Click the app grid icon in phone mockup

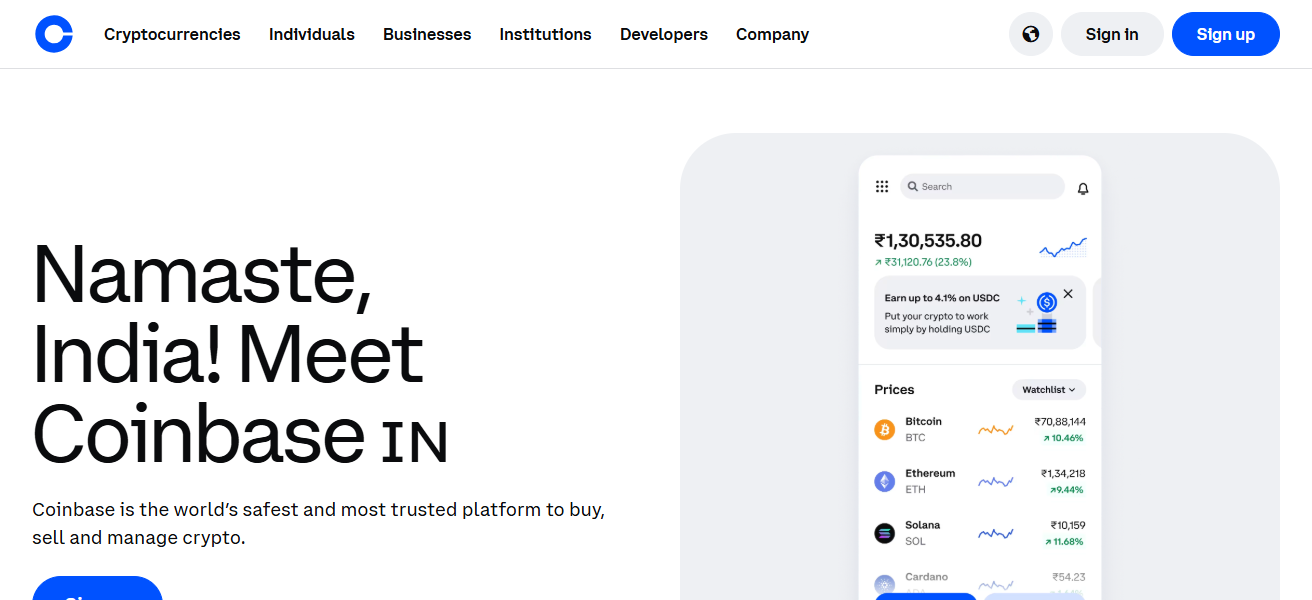(881, 186)
